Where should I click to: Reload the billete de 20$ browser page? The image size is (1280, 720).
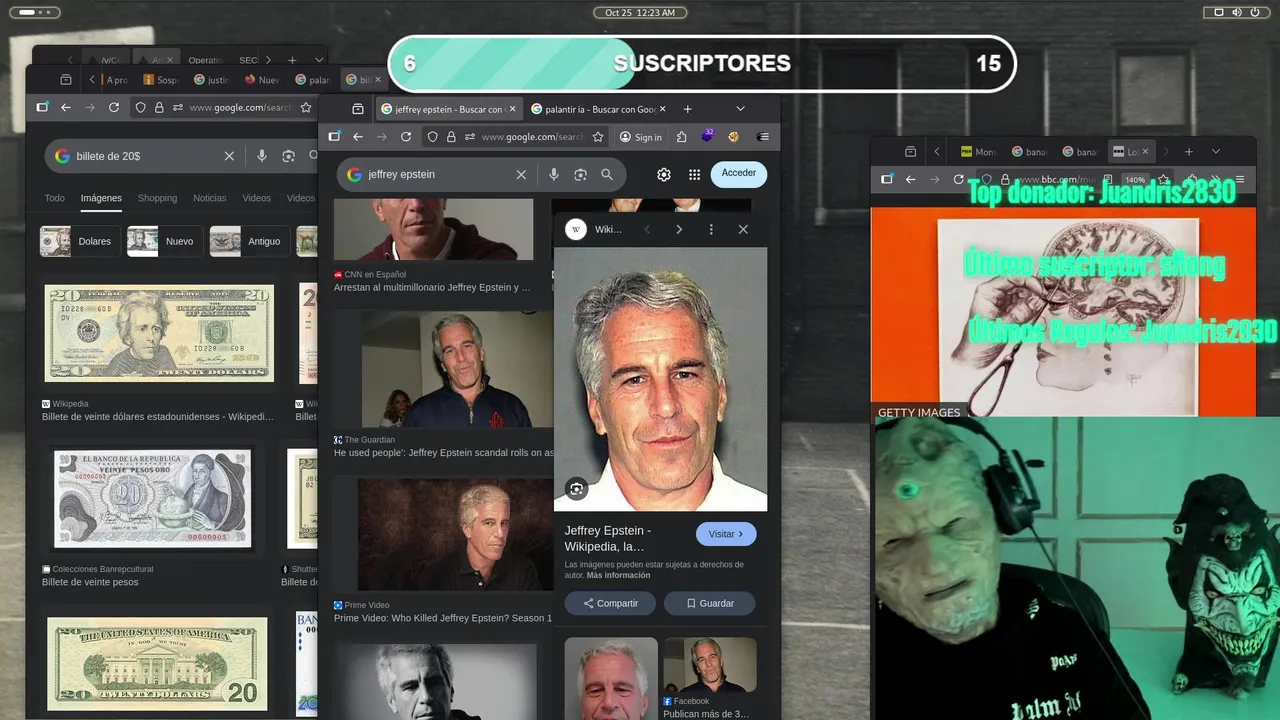114,107
